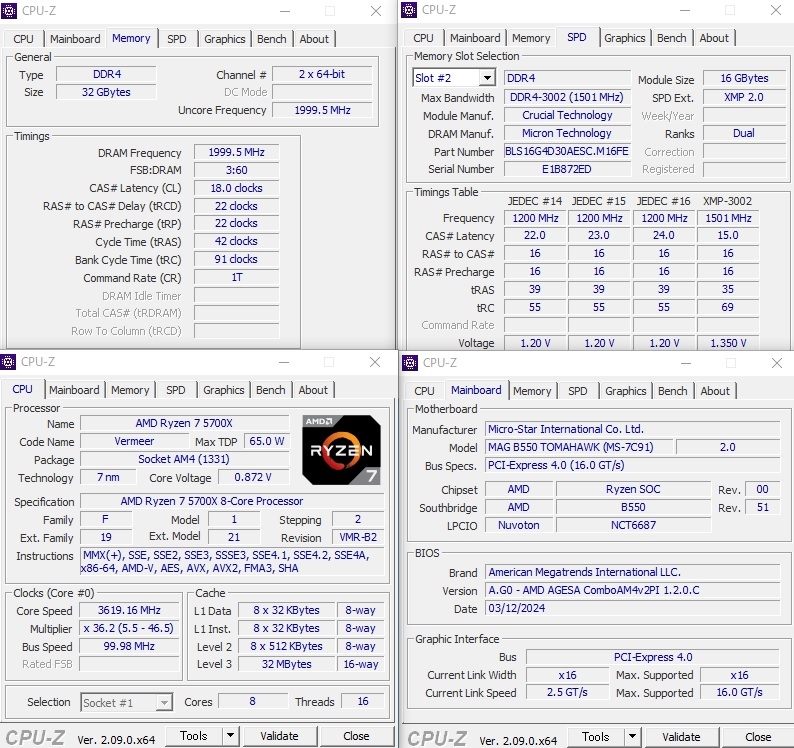Image resolution: width=794 pixels, height=748 pixels.
Task: Click Uncore Frequency 1999.5 MHz value
Action: (x=323, y=110)
